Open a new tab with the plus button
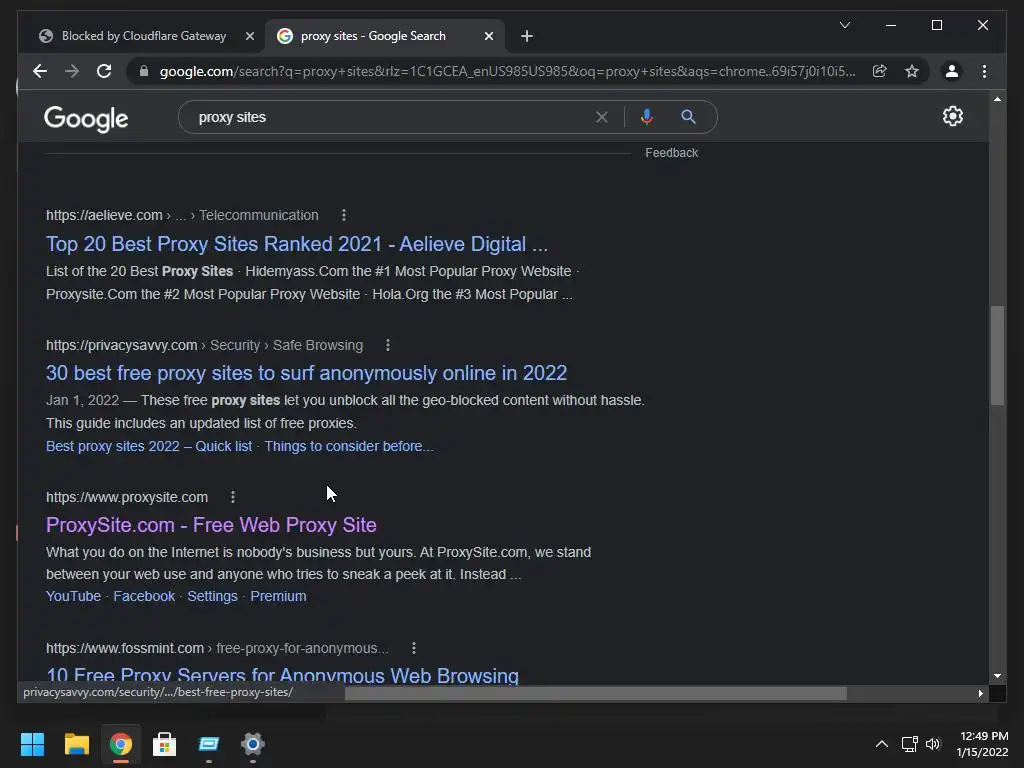Viewport: 1024px width, 768px height. [x=527, y=36]
